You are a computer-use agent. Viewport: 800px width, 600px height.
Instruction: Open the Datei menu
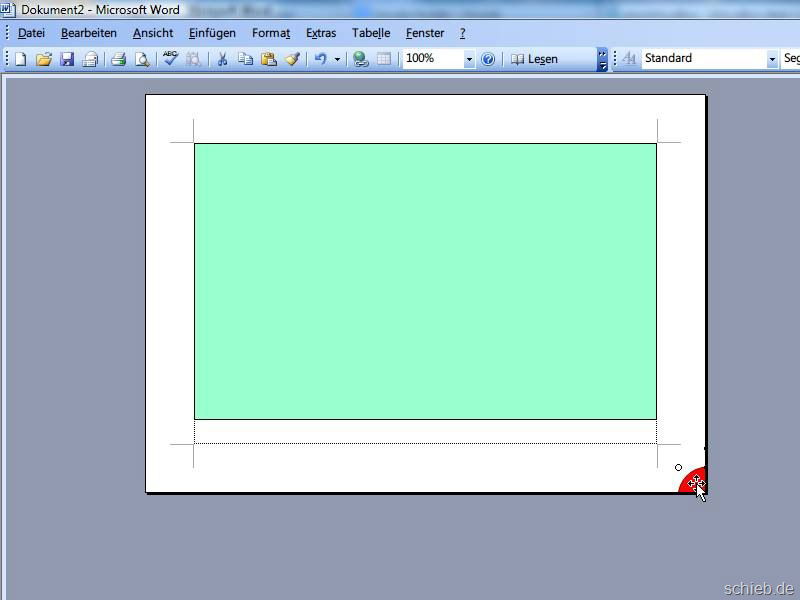[31, 33]
